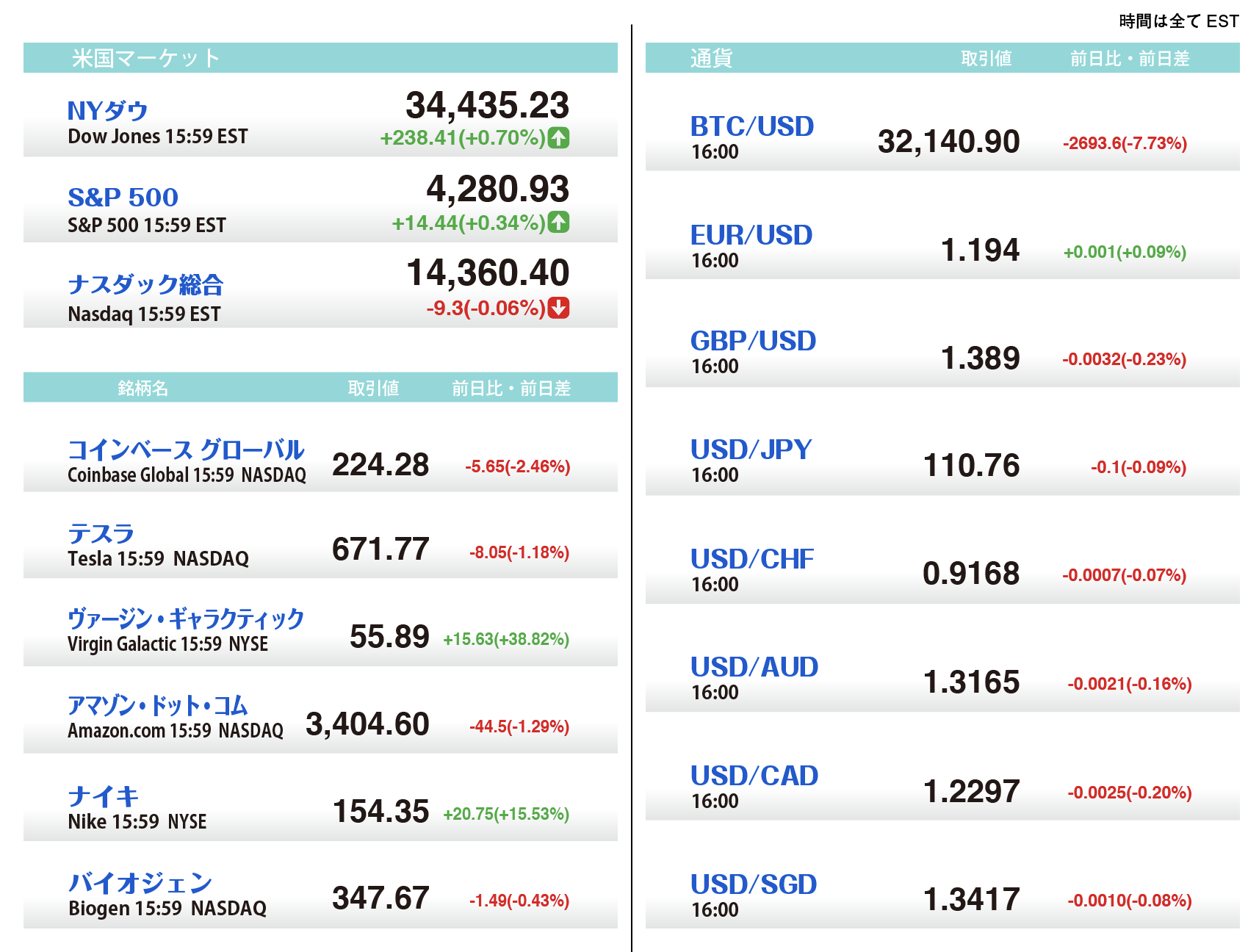The image size is (1259, 952).
Task: Click the 通貨 section header
Action: 710,58
